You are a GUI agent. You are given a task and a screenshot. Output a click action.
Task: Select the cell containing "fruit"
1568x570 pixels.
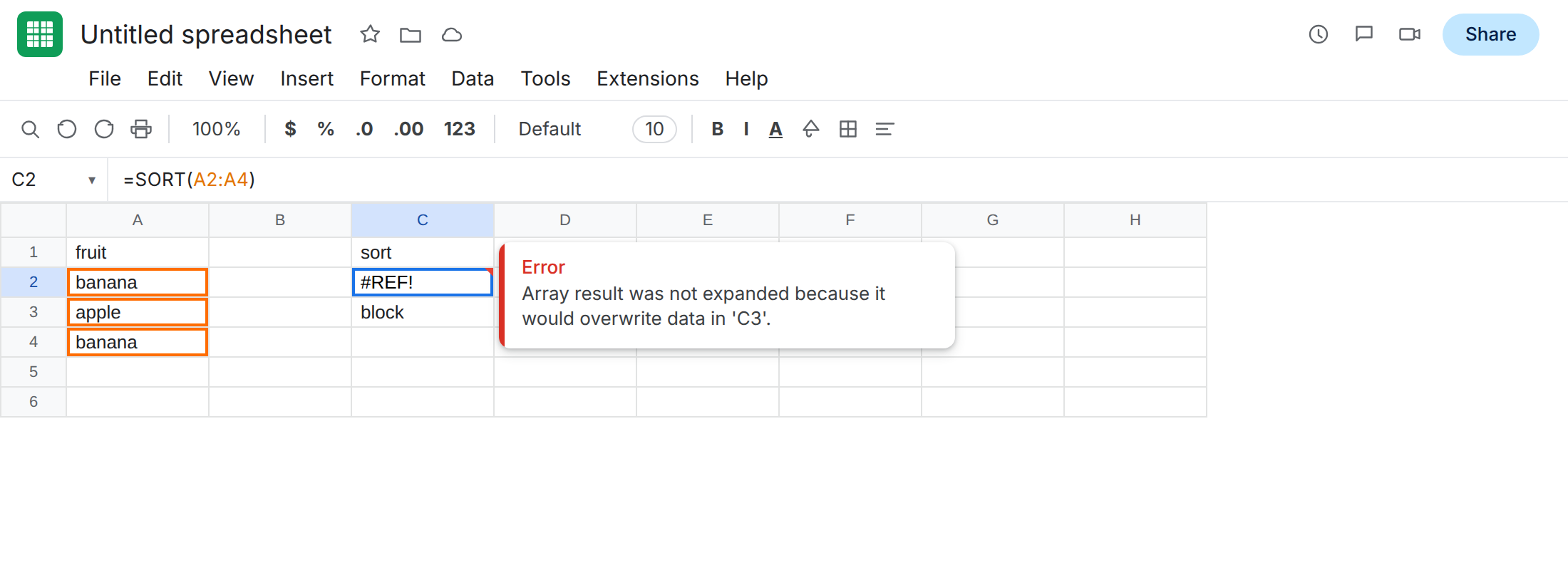pos(138,252)
